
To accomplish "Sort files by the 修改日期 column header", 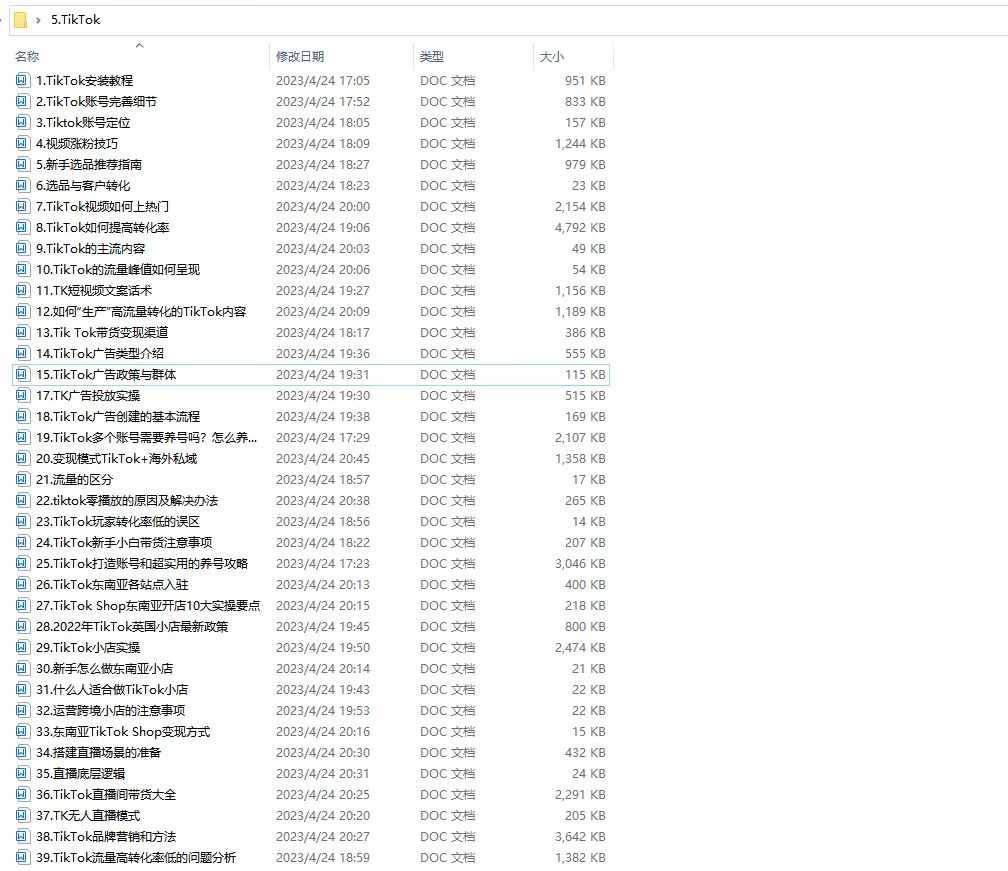I will (300, 57).
